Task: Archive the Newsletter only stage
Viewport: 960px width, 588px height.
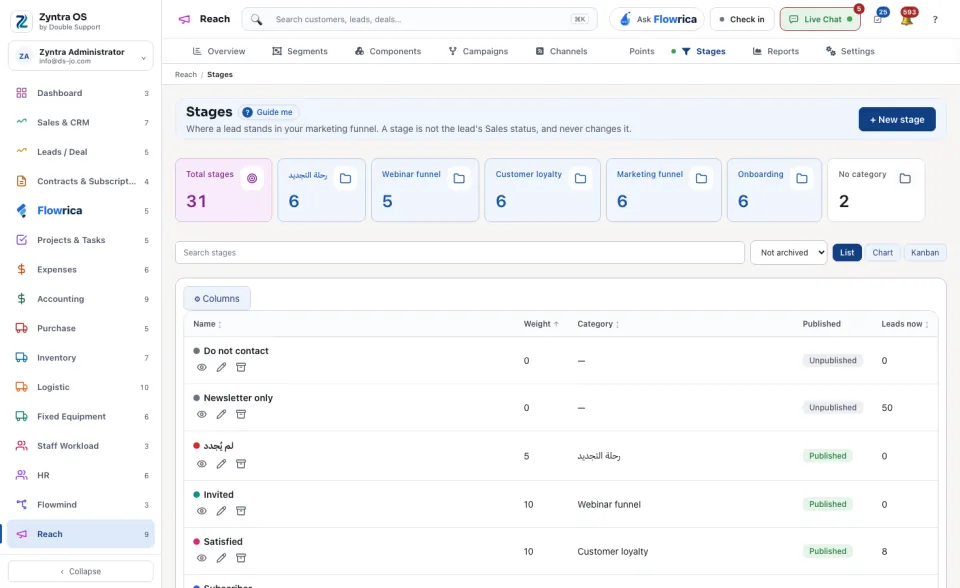Action: click(241, 414)
